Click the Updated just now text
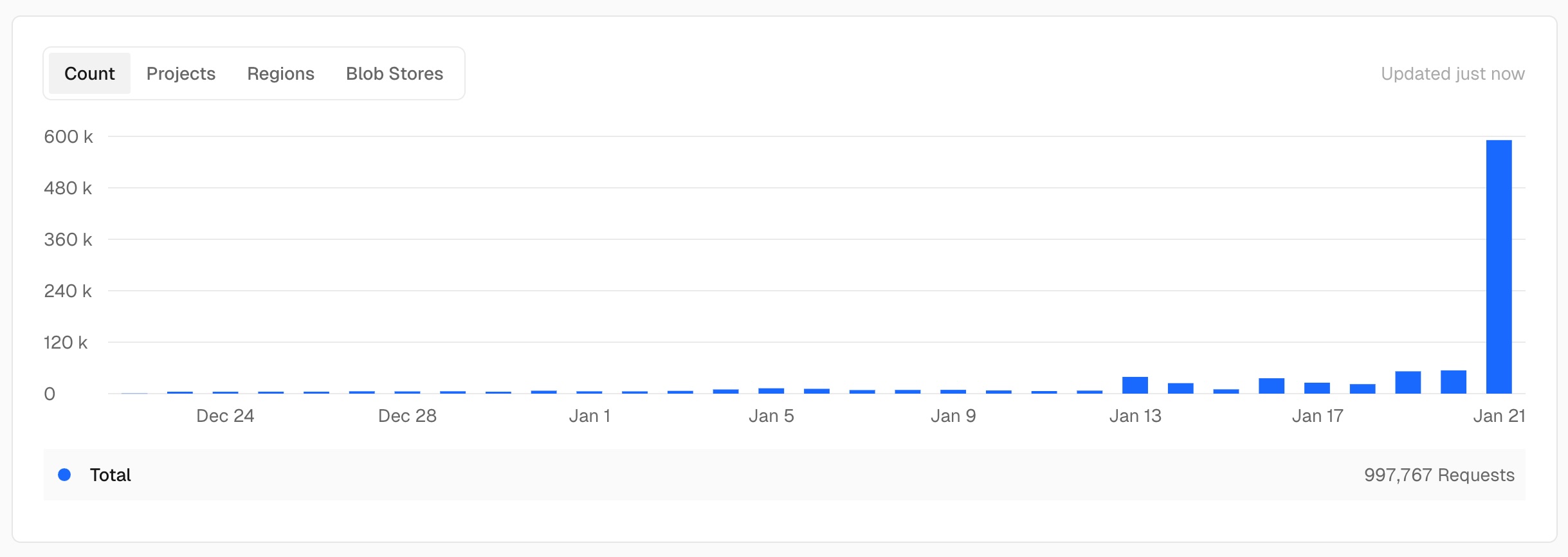The height and width of the screenshot is (557, 1568). [1452, 73]
